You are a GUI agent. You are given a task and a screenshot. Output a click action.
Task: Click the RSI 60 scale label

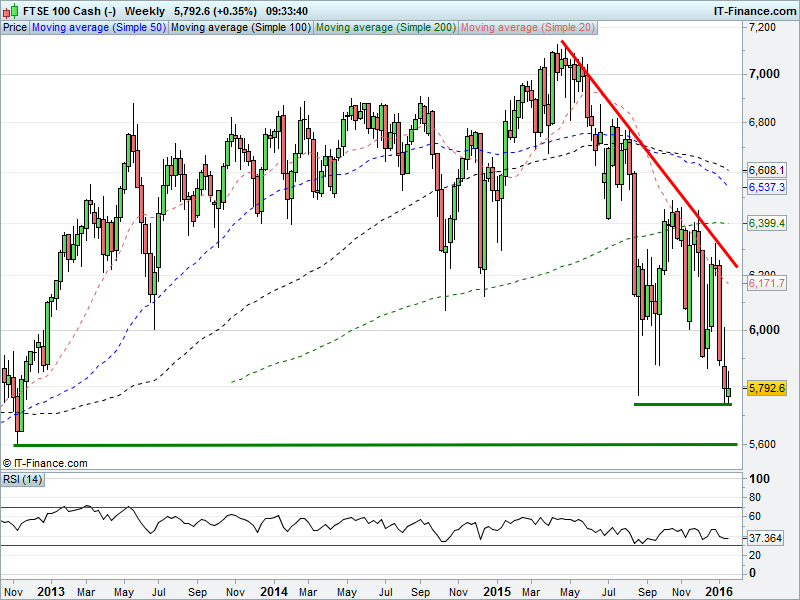click(x=755, y=516)
